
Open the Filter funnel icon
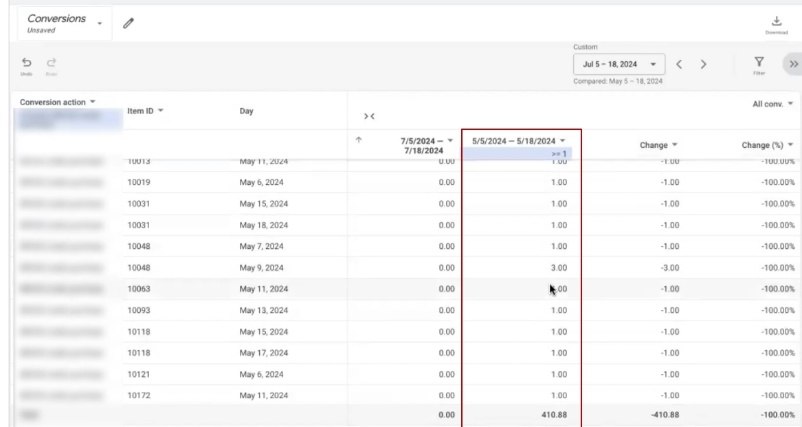[x=758, y=64]
